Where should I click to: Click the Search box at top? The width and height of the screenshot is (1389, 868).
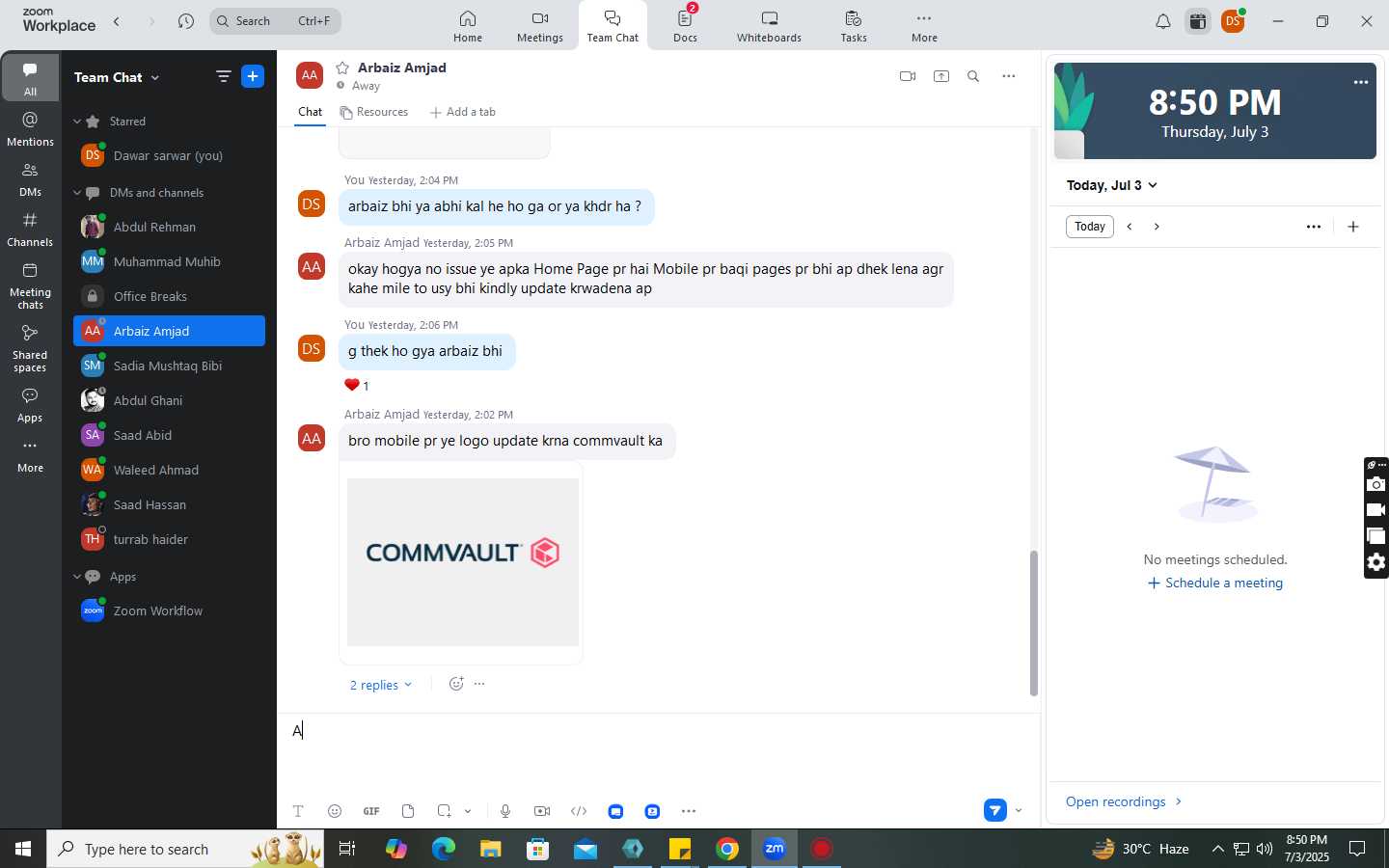point(275,21)
